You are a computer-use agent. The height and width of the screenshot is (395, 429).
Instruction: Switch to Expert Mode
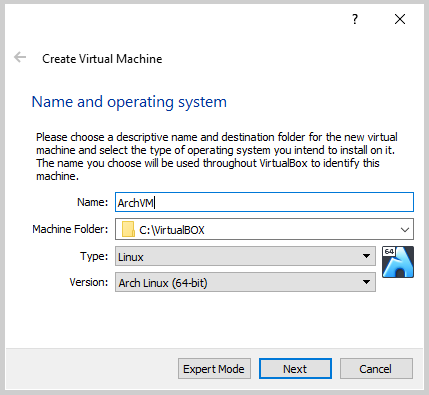click(x=214, y=369)
